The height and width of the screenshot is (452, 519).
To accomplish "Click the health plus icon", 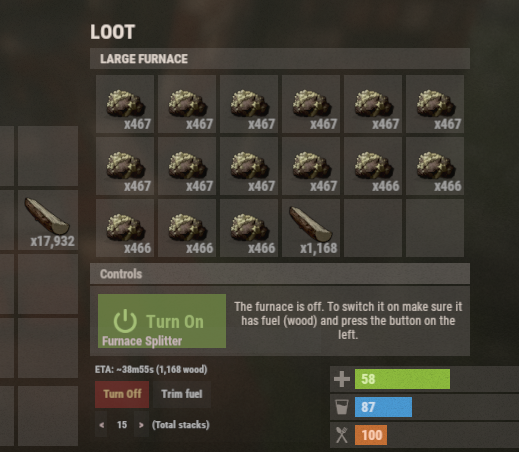I will (x=342, y=379).
